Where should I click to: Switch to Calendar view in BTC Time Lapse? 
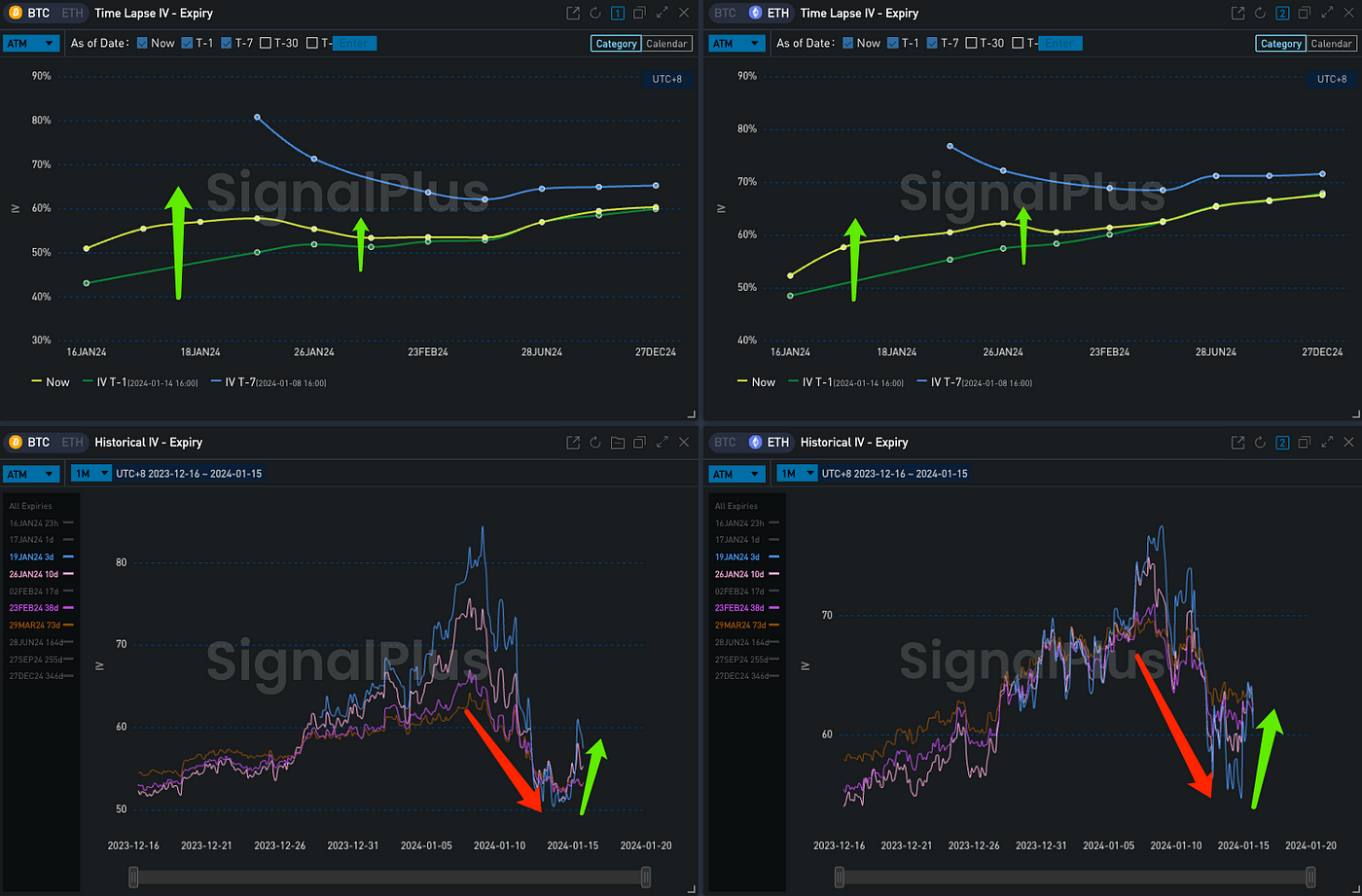click(666, 44)
